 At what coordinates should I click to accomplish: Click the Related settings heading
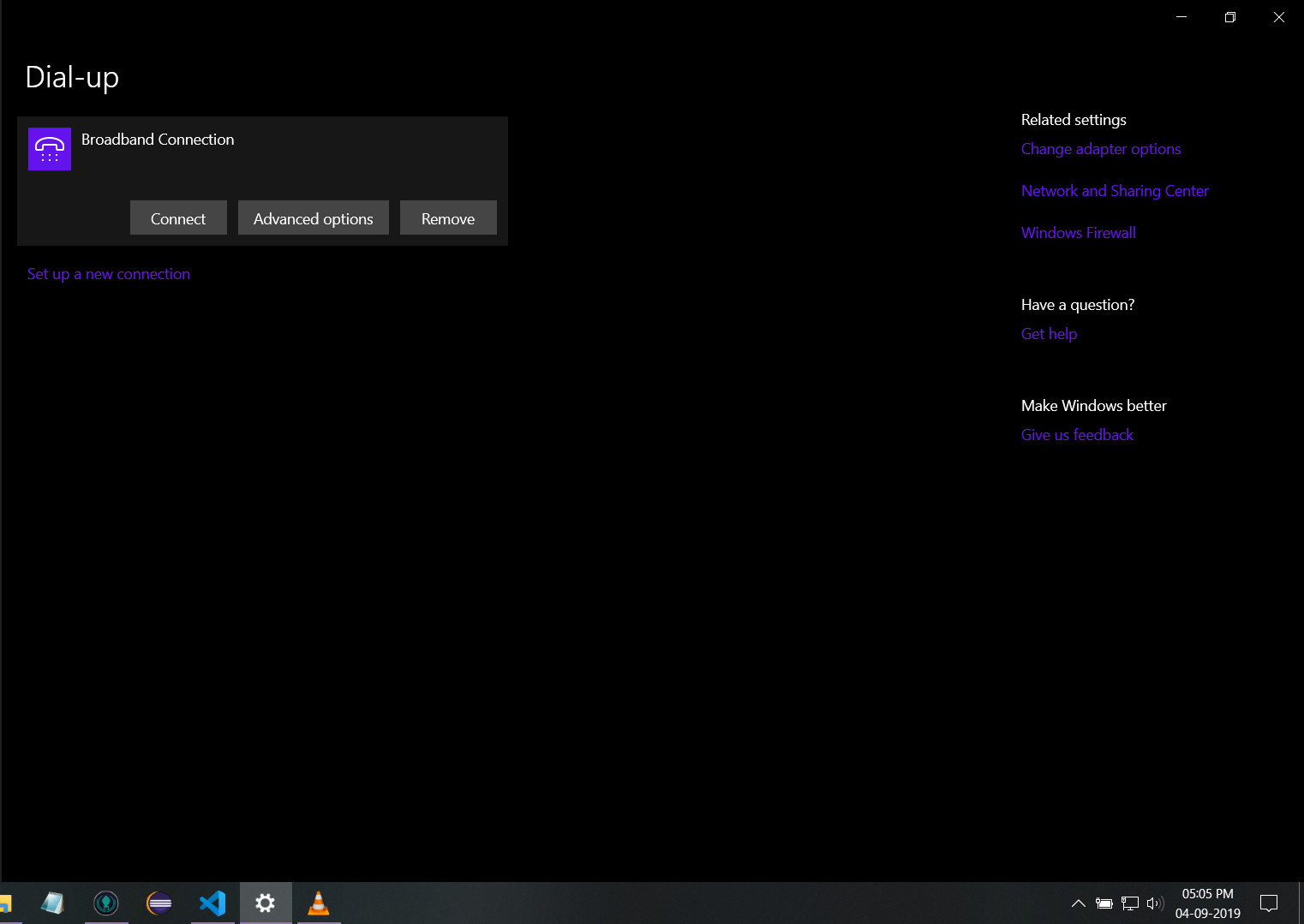(1074, 120)
